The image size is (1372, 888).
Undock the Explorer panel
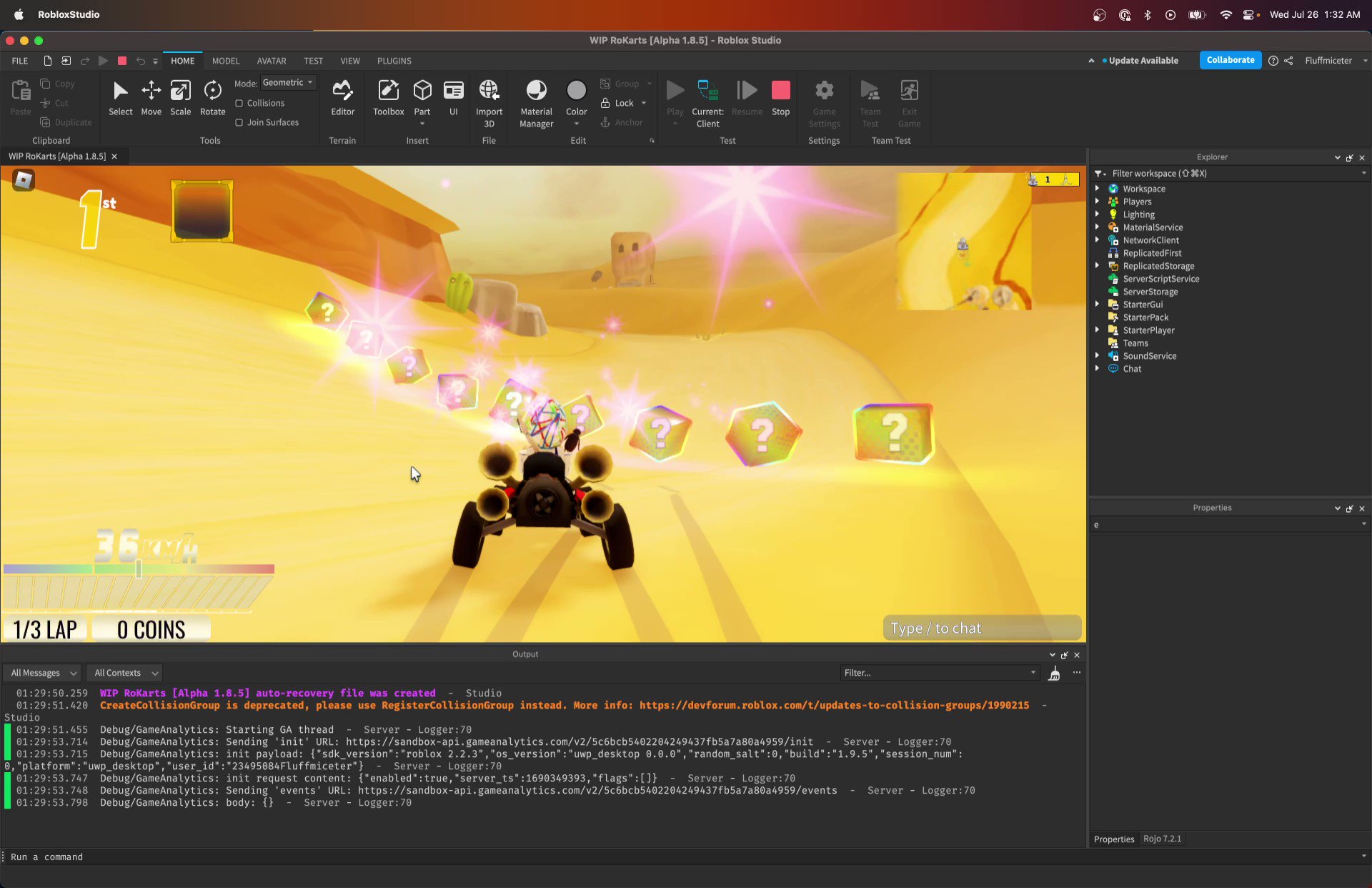[x=1350, y=157]
